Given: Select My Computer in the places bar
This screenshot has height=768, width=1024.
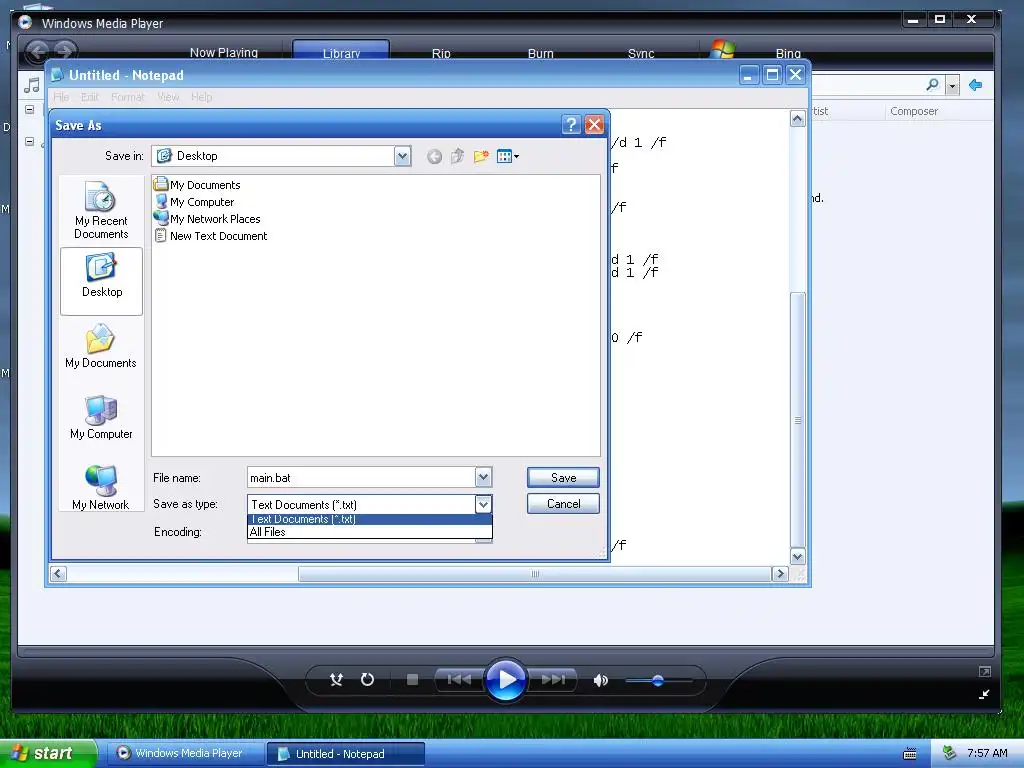Looking at the screenshot, I should pyautogui.click(x=101, y=418).
